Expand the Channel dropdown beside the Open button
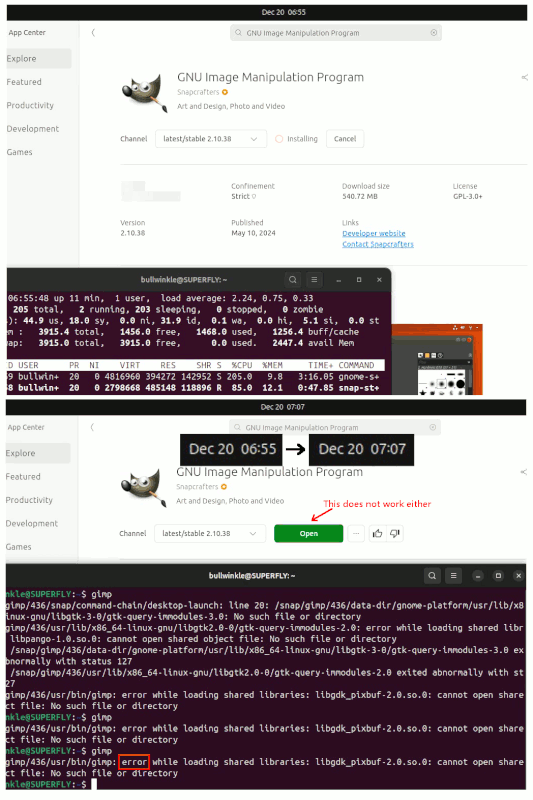Screen dimensions: 533x800 point(210,534)
